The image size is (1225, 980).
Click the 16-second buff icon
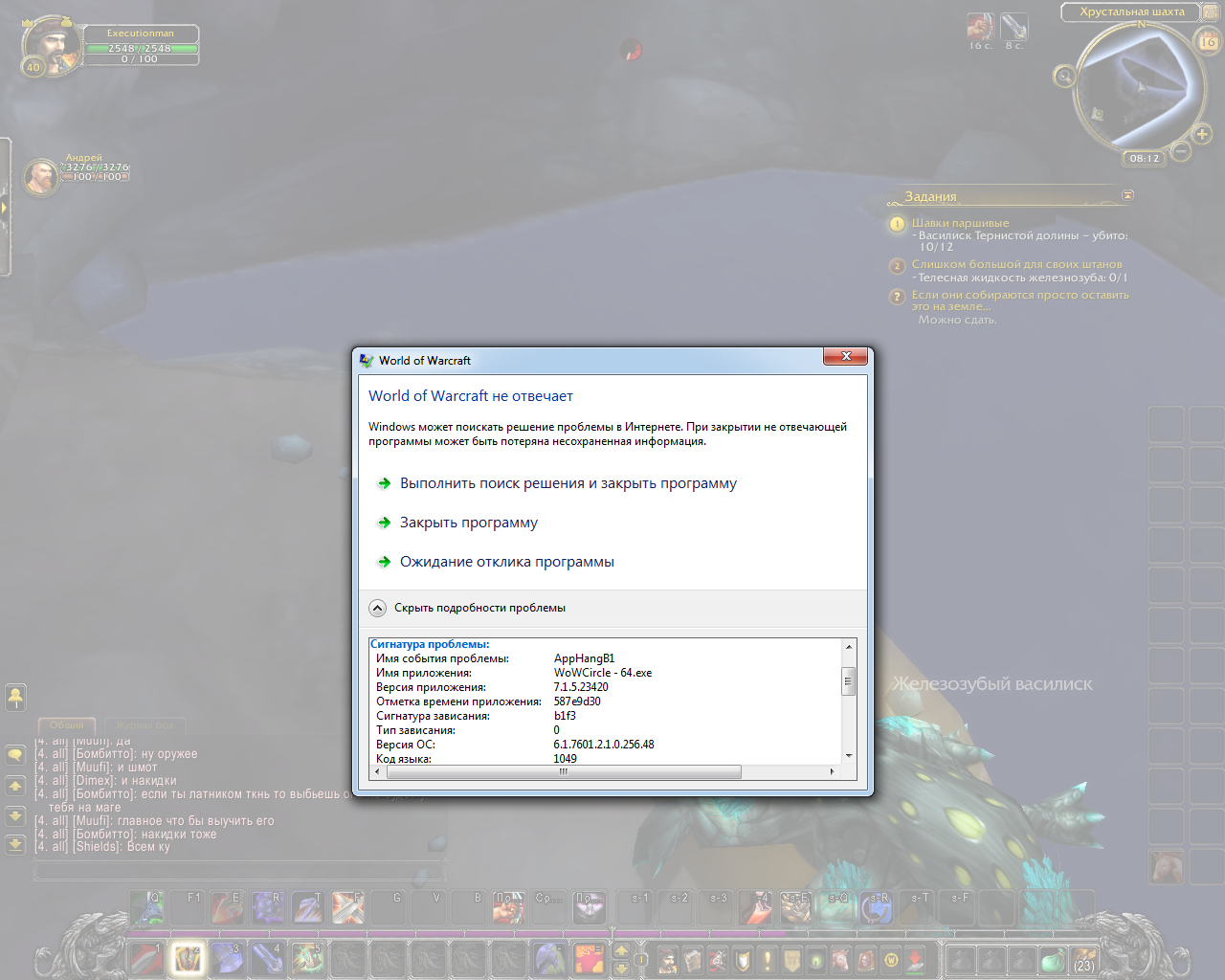[980, 28]
